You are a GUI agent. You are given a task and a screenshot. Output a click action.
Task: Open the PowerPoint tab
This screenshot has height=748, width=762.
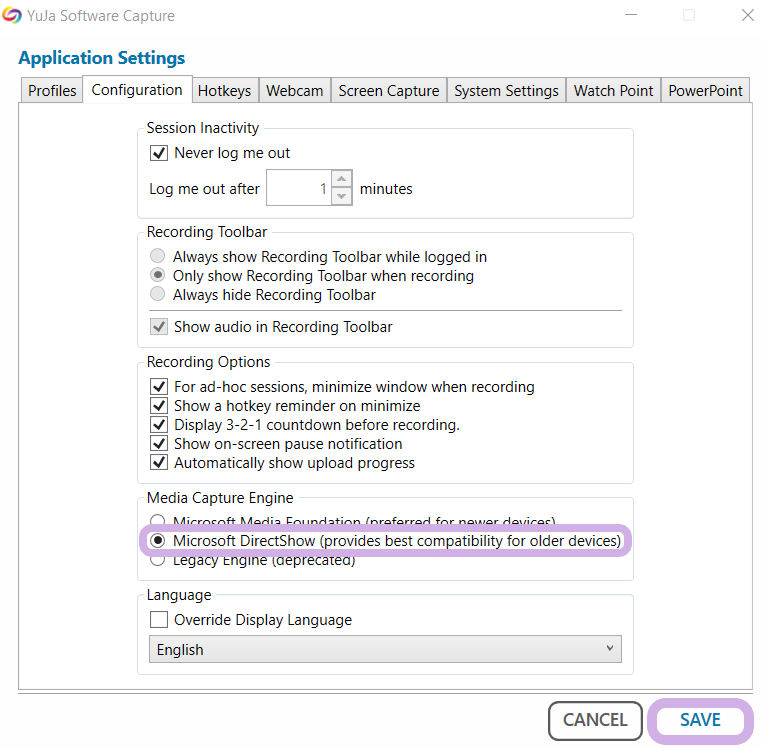pos(705,91)
